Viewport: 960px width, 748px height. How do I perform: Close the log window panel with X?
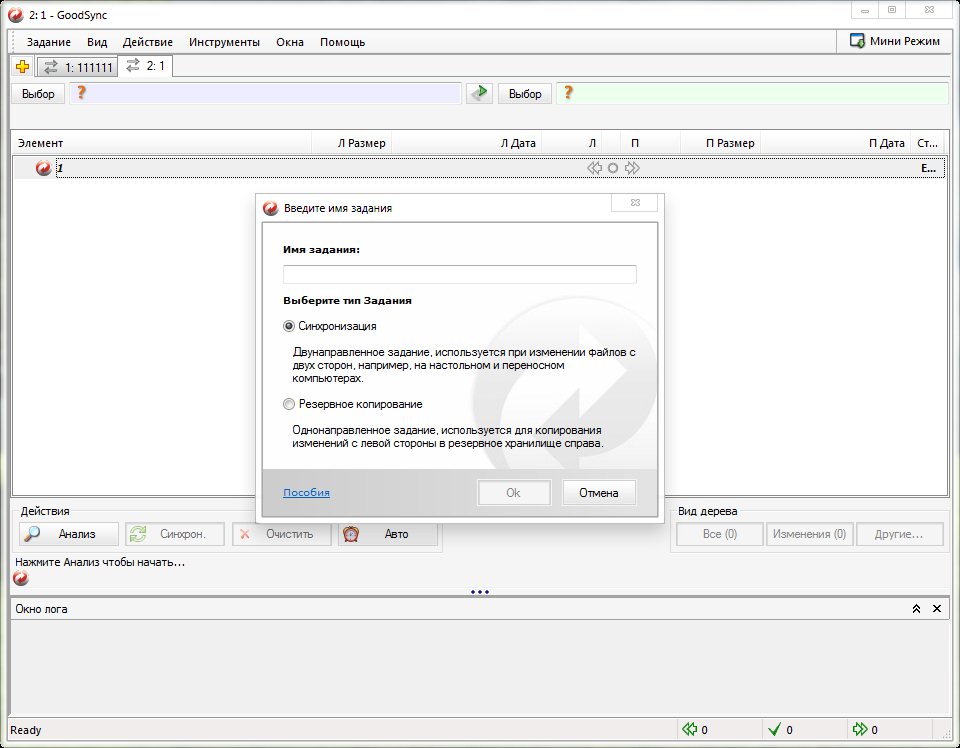click(x=937, y=609)
